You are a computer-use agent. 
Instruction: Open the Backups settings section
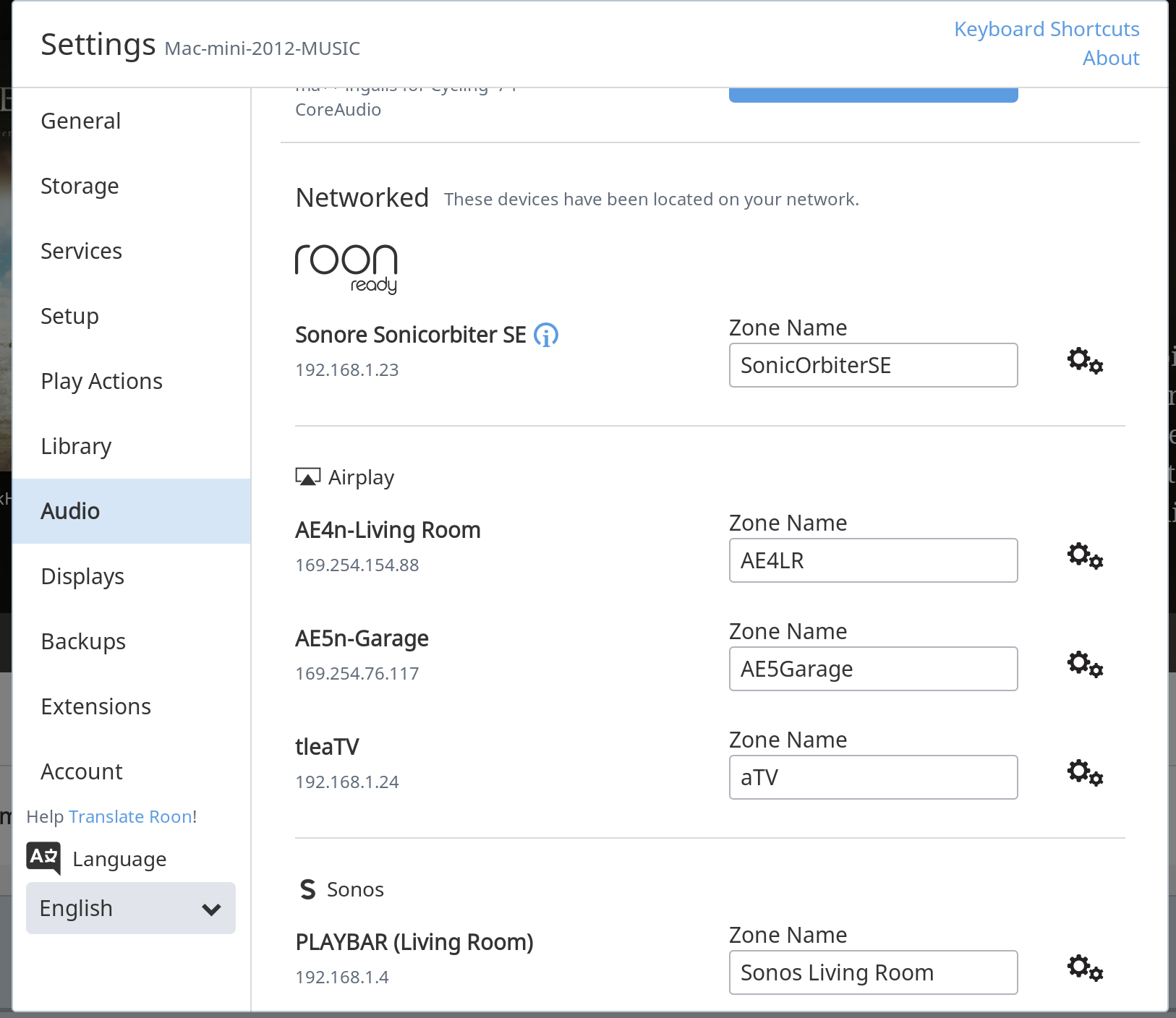(x=83, y=641)
